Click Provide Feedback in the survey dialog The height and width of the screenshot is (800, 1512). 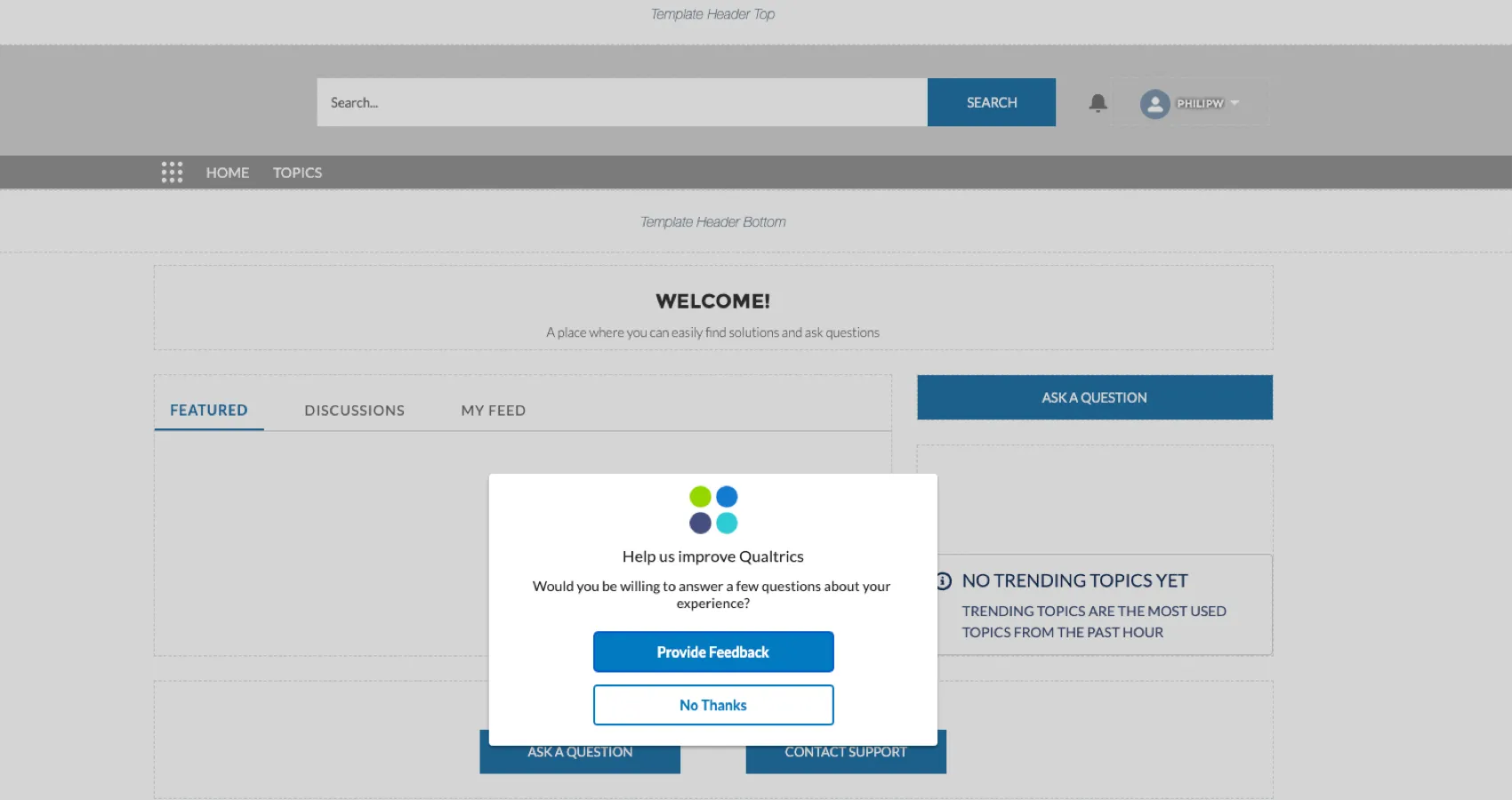pos(713,652)
